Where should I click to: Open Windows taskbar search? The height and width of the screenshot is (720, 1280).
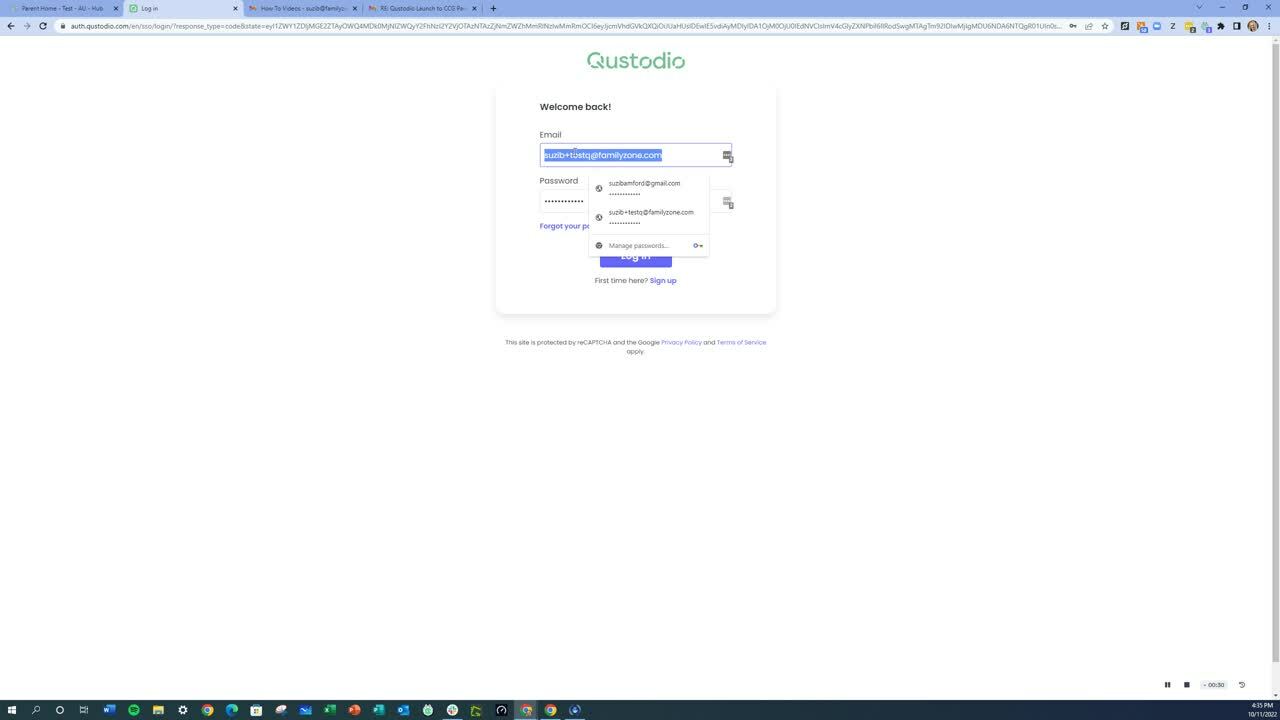click(36, 710)
